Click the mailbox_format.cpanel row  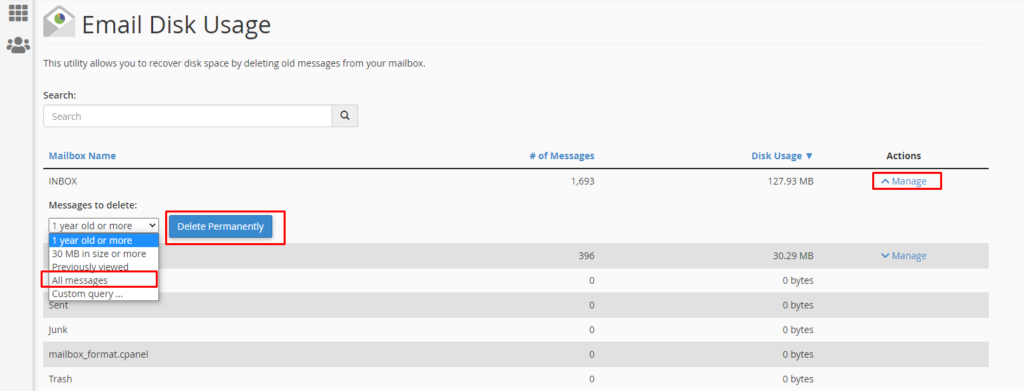click(516, 354)
